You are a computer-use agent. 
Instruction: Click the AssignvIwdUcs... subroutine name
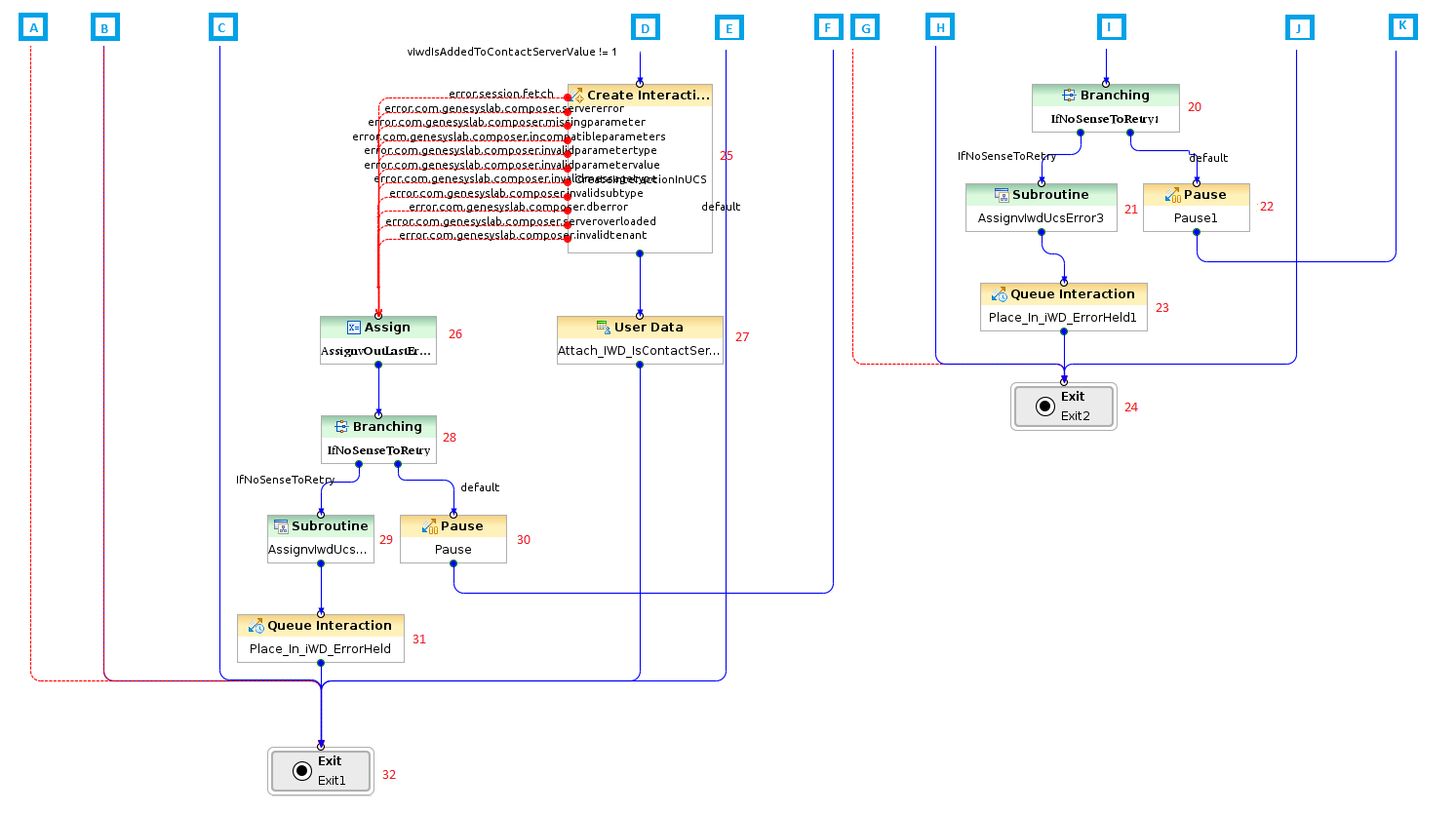318,550
